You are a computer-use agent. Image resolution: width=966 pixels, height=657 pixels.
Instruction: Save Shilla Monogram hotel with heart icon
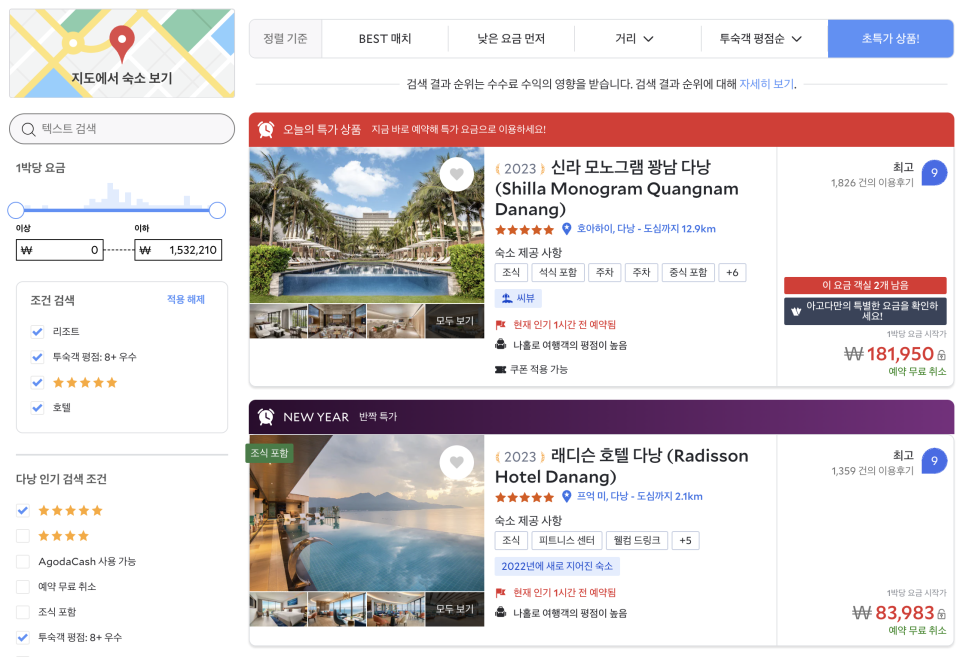[x=457, y=174]
